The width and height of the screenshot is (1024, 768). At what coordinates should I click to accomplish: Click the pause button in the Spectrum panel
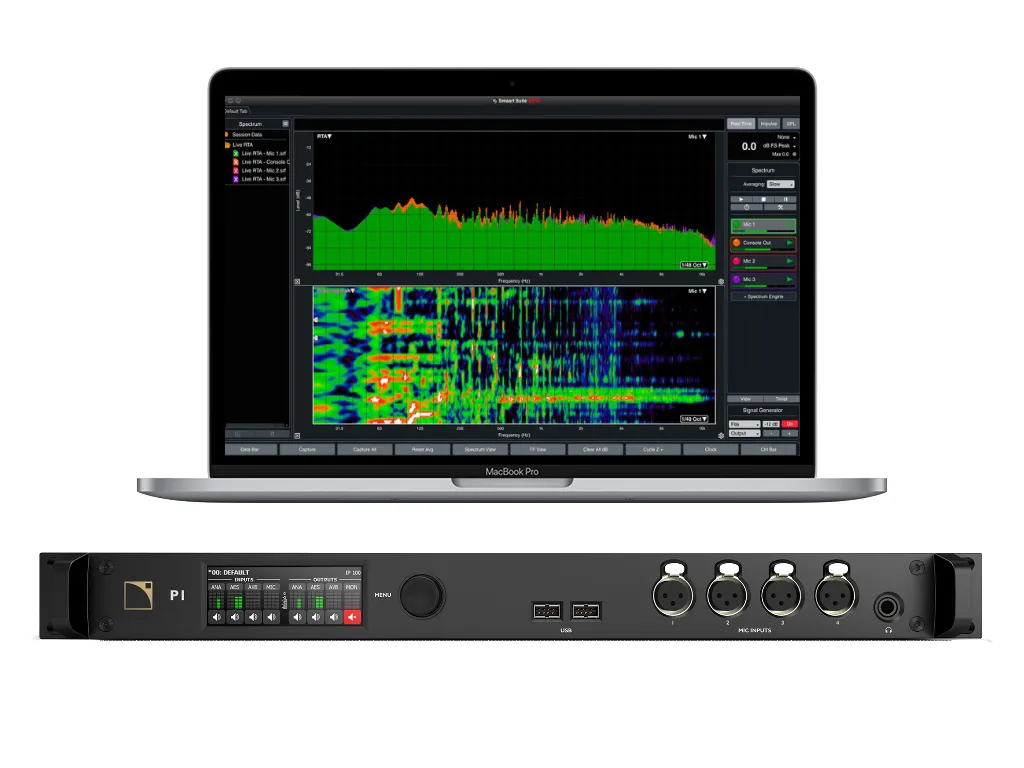(x=786, y=199)
